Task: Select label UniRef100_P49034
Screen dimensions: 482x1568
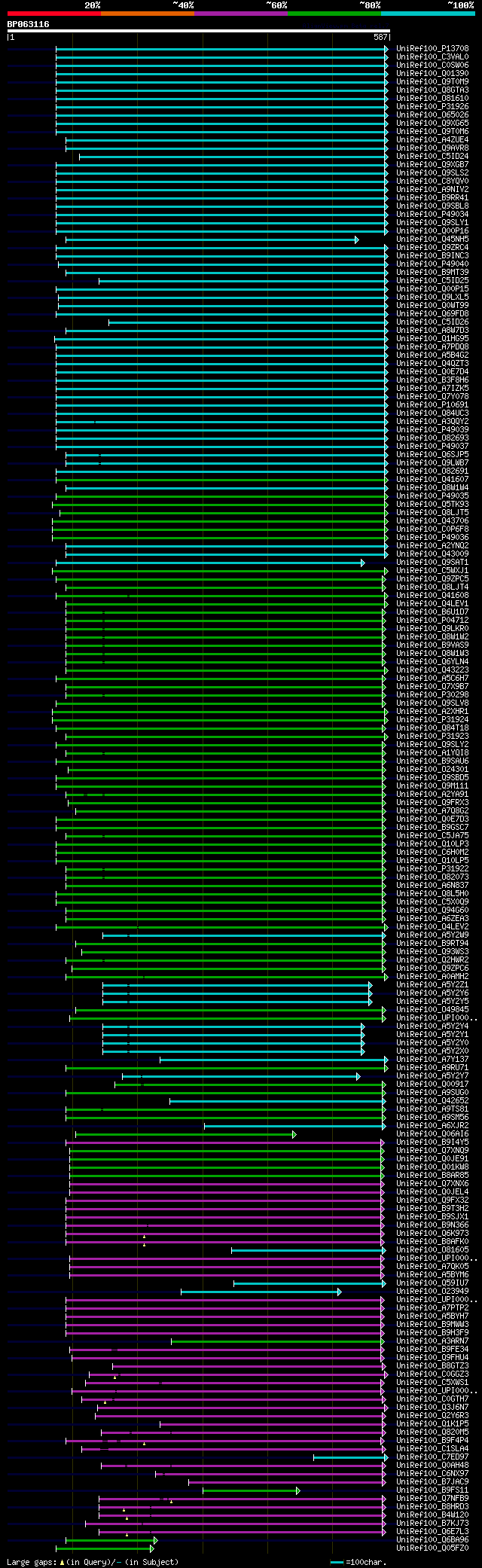Action: click(432, 215)
